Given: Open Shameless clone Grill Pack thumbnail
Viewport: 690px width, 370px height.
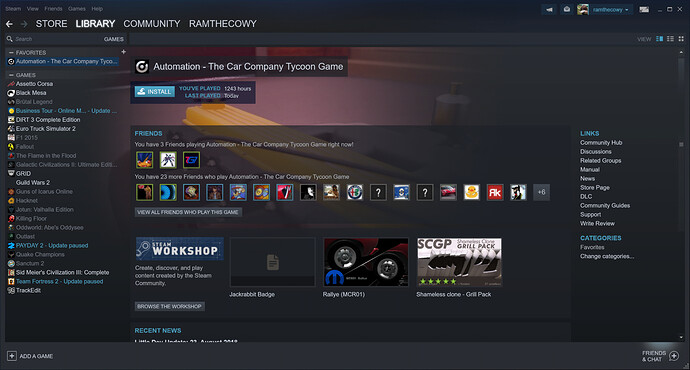Looking at the screenshot, I should [x=459, y=262].
